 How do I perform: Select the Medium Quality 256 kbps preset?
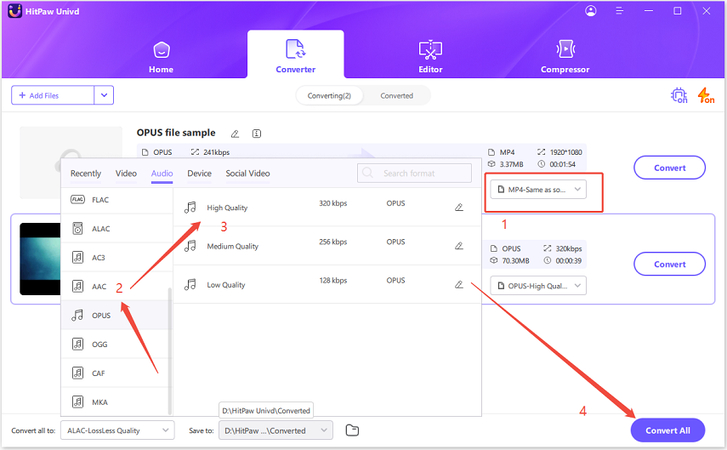click(327, 246)
